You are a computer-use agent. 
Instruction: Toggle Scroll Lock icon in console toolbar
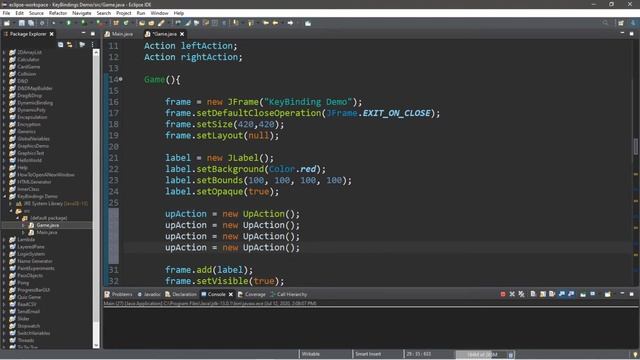(x=543, y=294)
